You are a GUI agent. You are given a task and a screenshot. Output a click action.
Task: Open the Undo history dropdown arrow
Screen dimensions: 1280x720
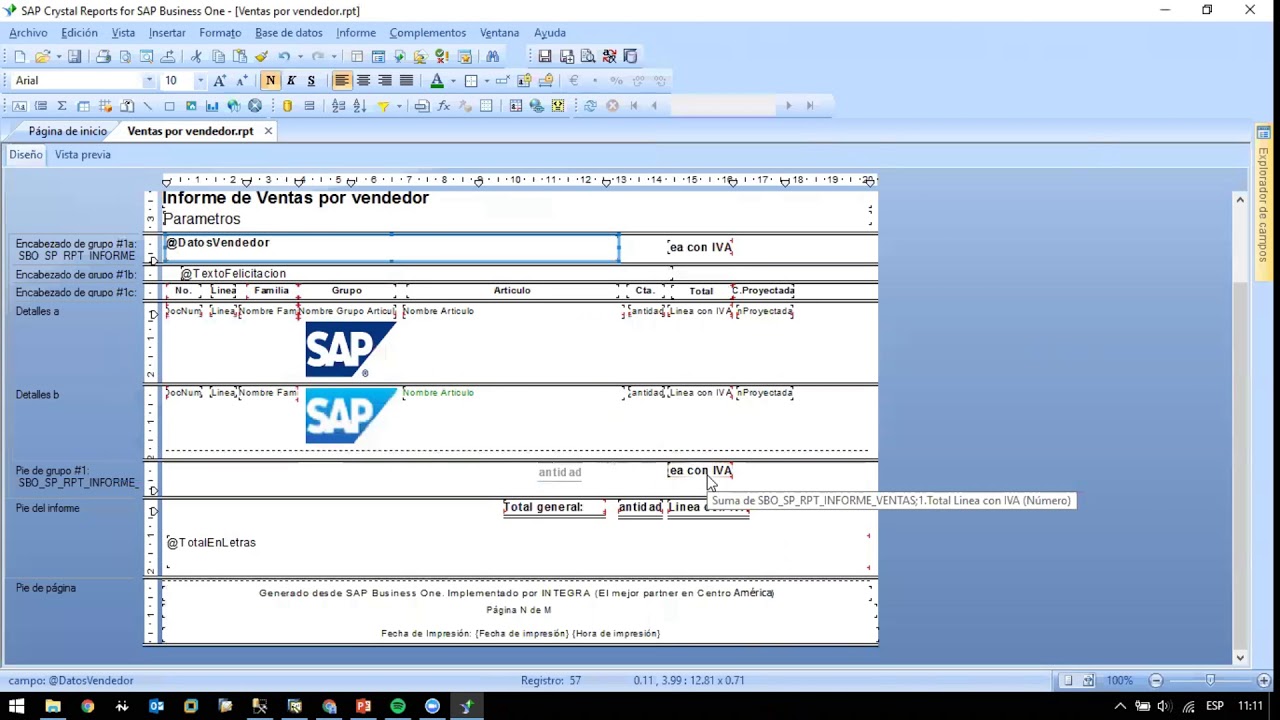300,57
